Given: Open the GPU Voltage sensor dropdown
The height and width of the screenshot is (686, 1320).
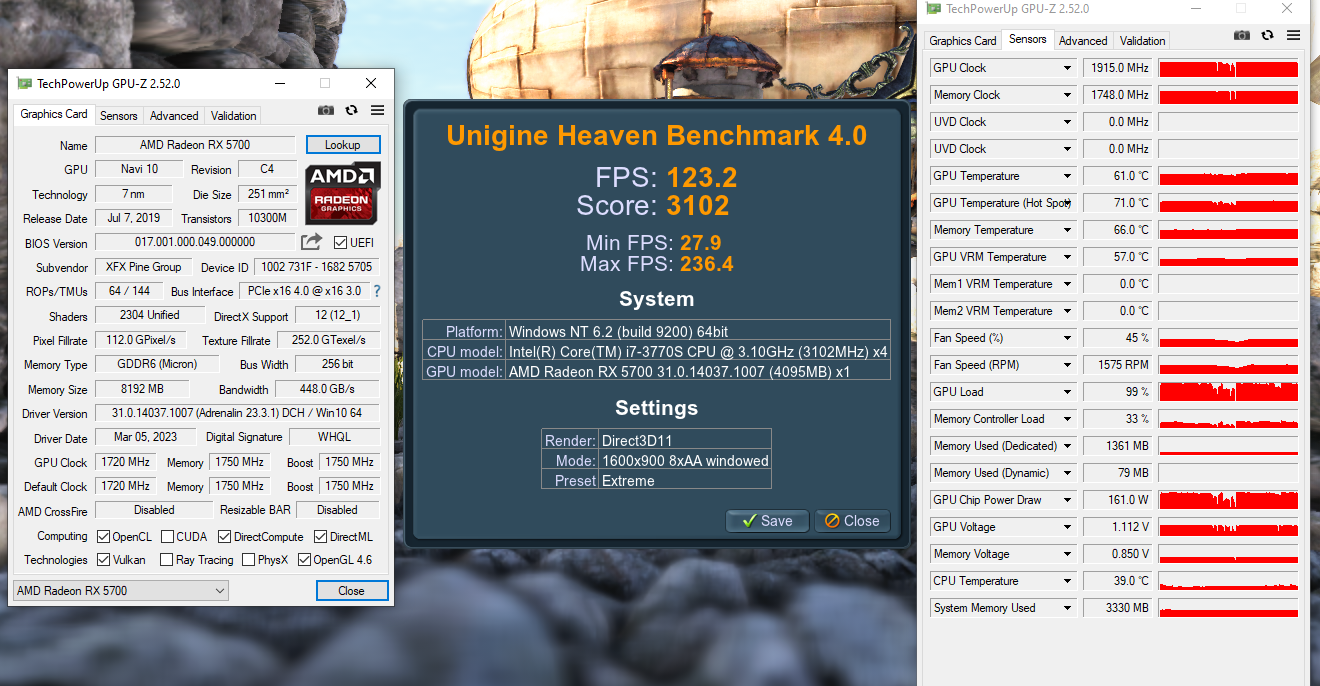Looking at the screenshot, I should 1068,527.
